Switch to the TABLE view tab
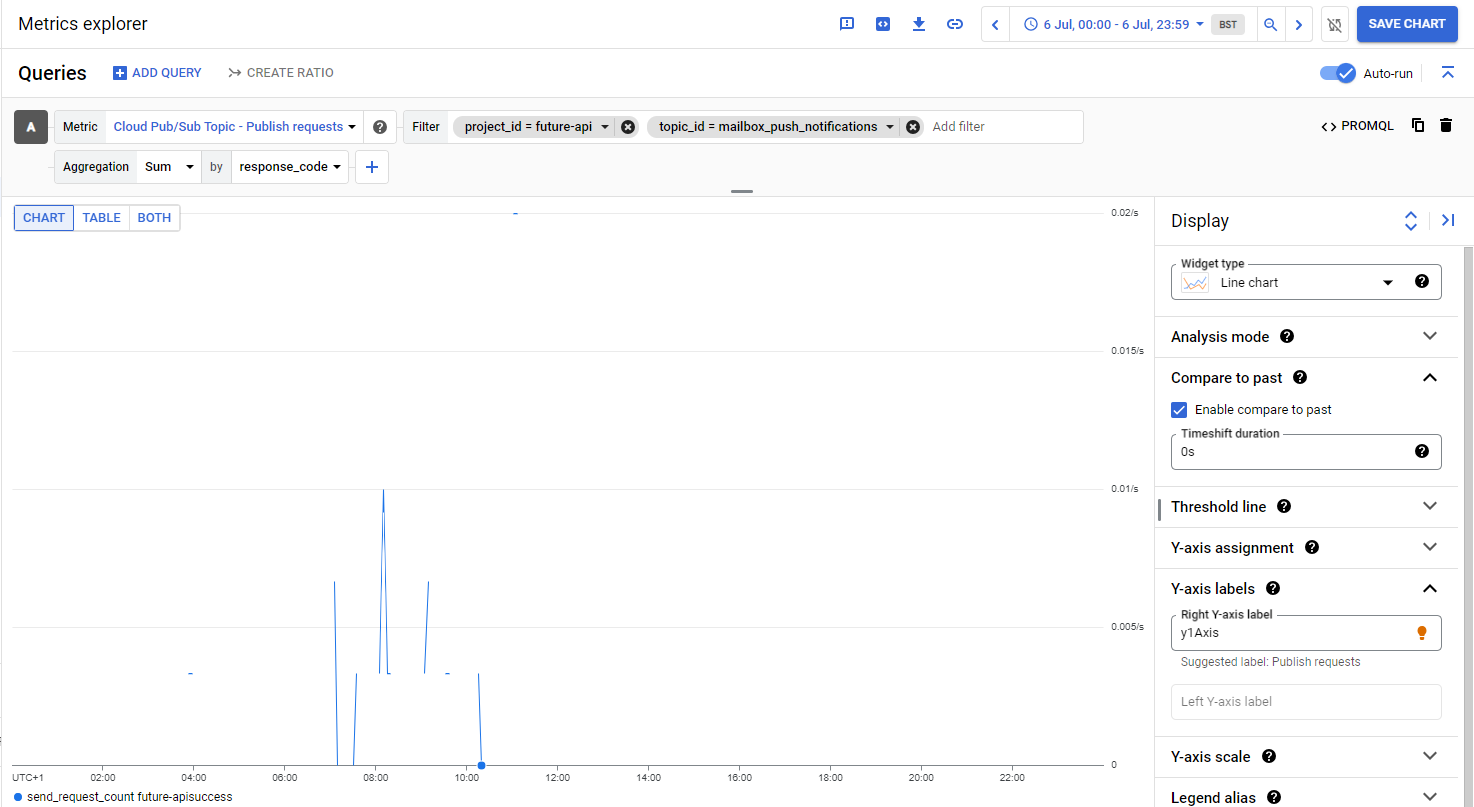The height and width of the screenshot is (807, 1474). [101, 218]
